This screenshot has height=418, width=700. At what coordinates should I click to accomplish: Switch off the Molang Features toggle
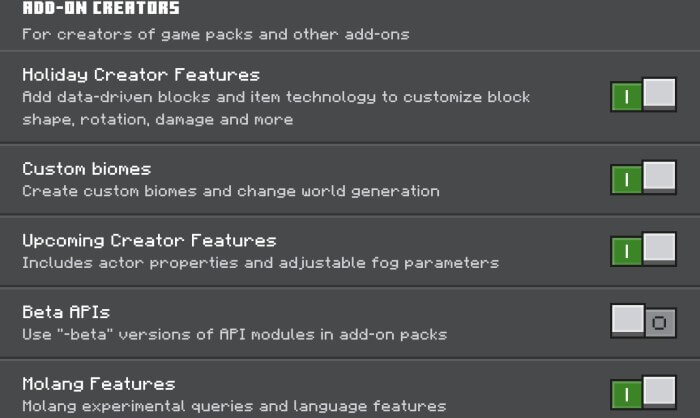click(643, 392)
